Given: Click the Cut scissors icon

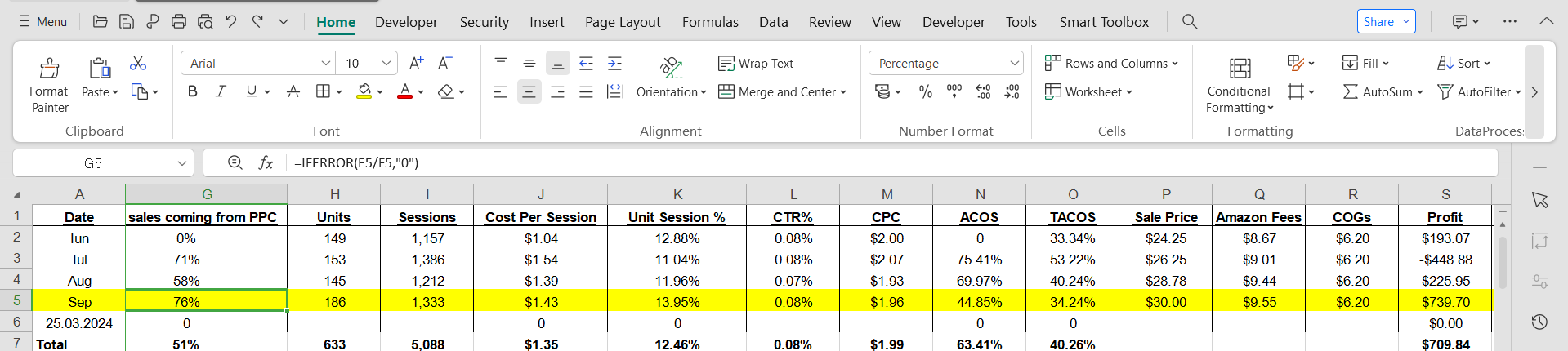Looking at the screenshot, I should (138, 63).
